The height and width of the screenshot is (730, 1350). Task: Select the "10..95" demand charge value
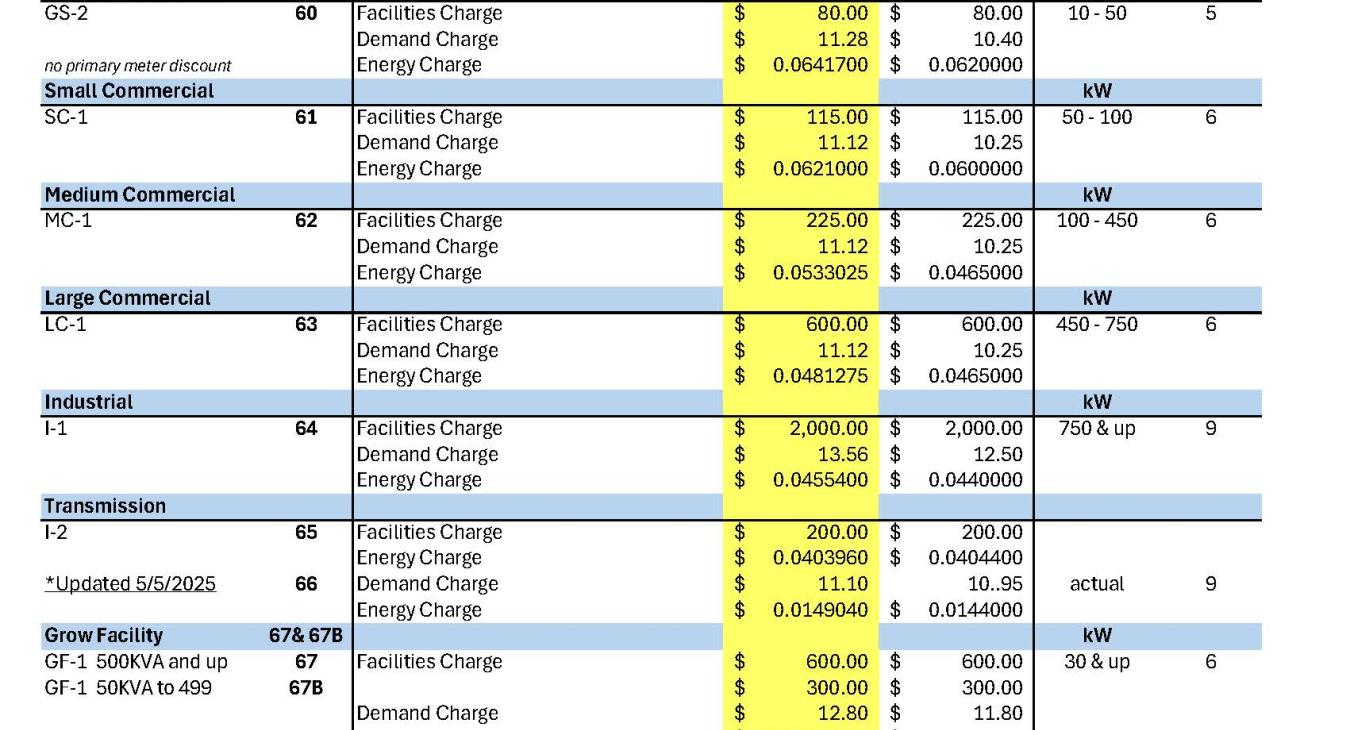point(990,584)
